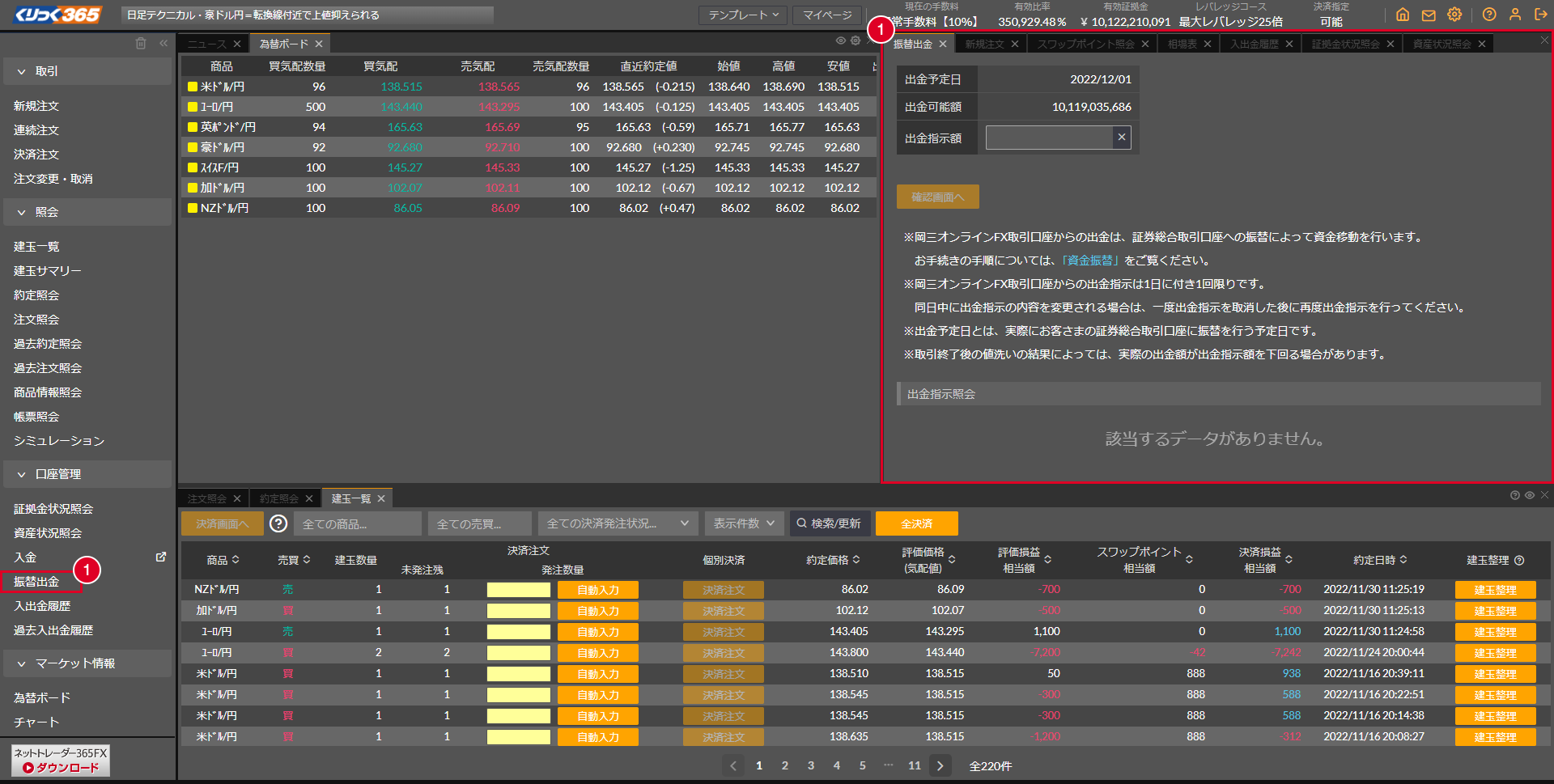This screenshot has width=1554, height=784.
Task: Switch to the 約定照会 tab
Action: coord(279,498)
